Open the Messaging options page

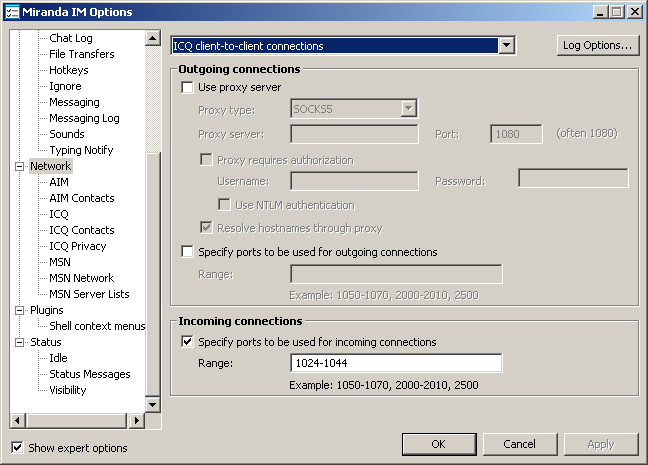pyautogui.click(x=74, y=102)
